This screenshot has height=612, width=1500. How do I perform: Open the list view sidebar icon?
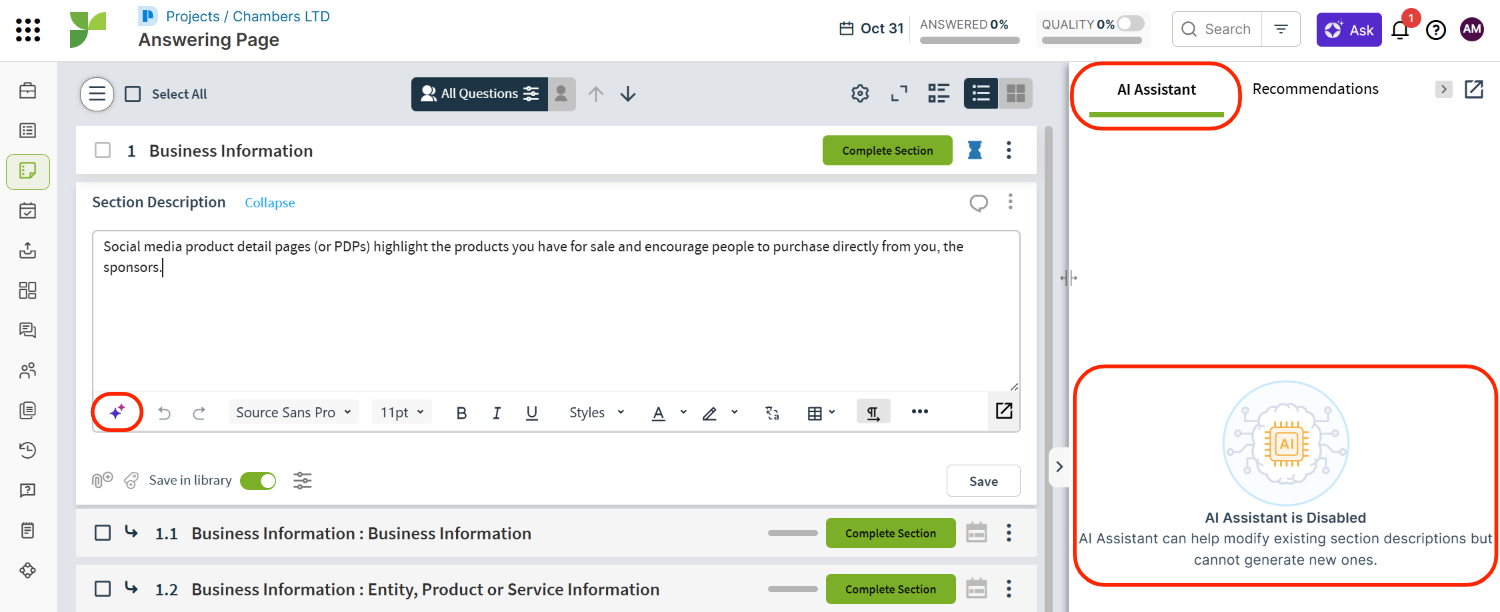pyautogui.click(x=28, y=130)
